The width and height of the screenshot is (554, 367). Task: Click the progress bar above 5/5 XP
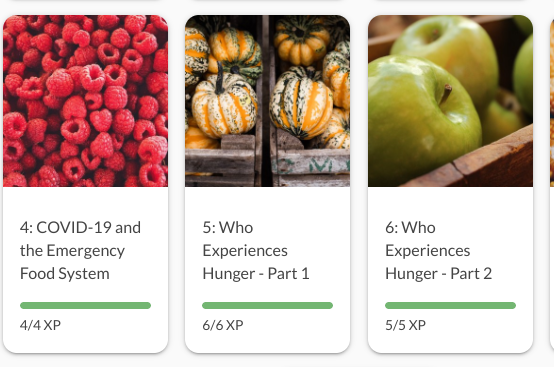point(450,306)
